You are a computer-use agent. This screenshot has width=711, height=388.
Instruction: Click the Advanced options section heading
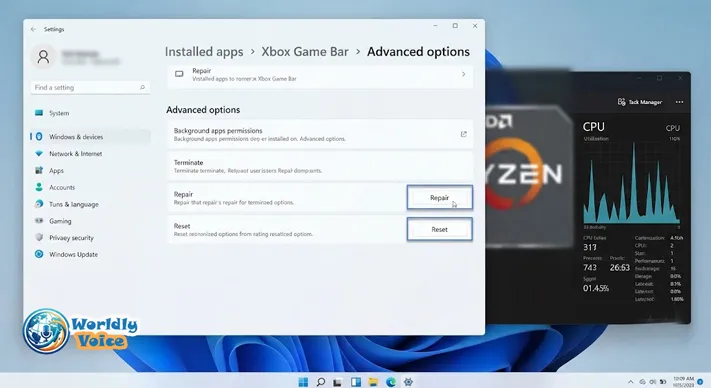(x=203, y=110)
